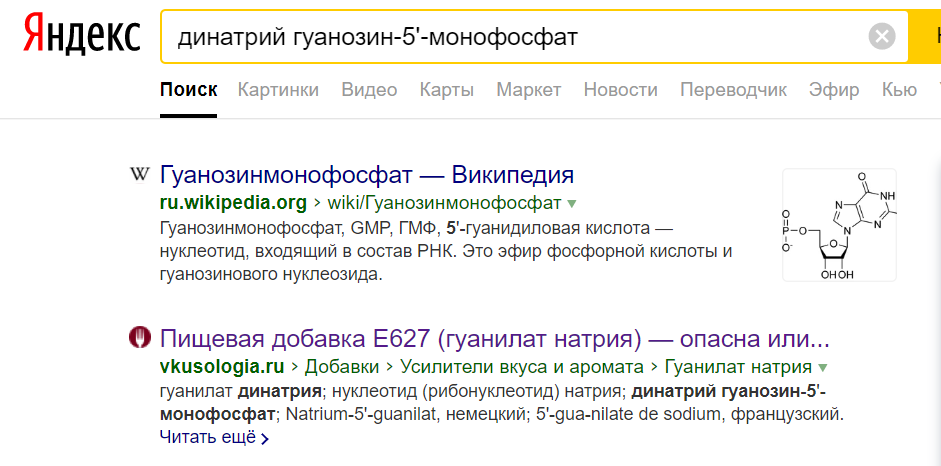Switch to the Видео tab
This screenshot has width=941, height=466.
(369, 90)
